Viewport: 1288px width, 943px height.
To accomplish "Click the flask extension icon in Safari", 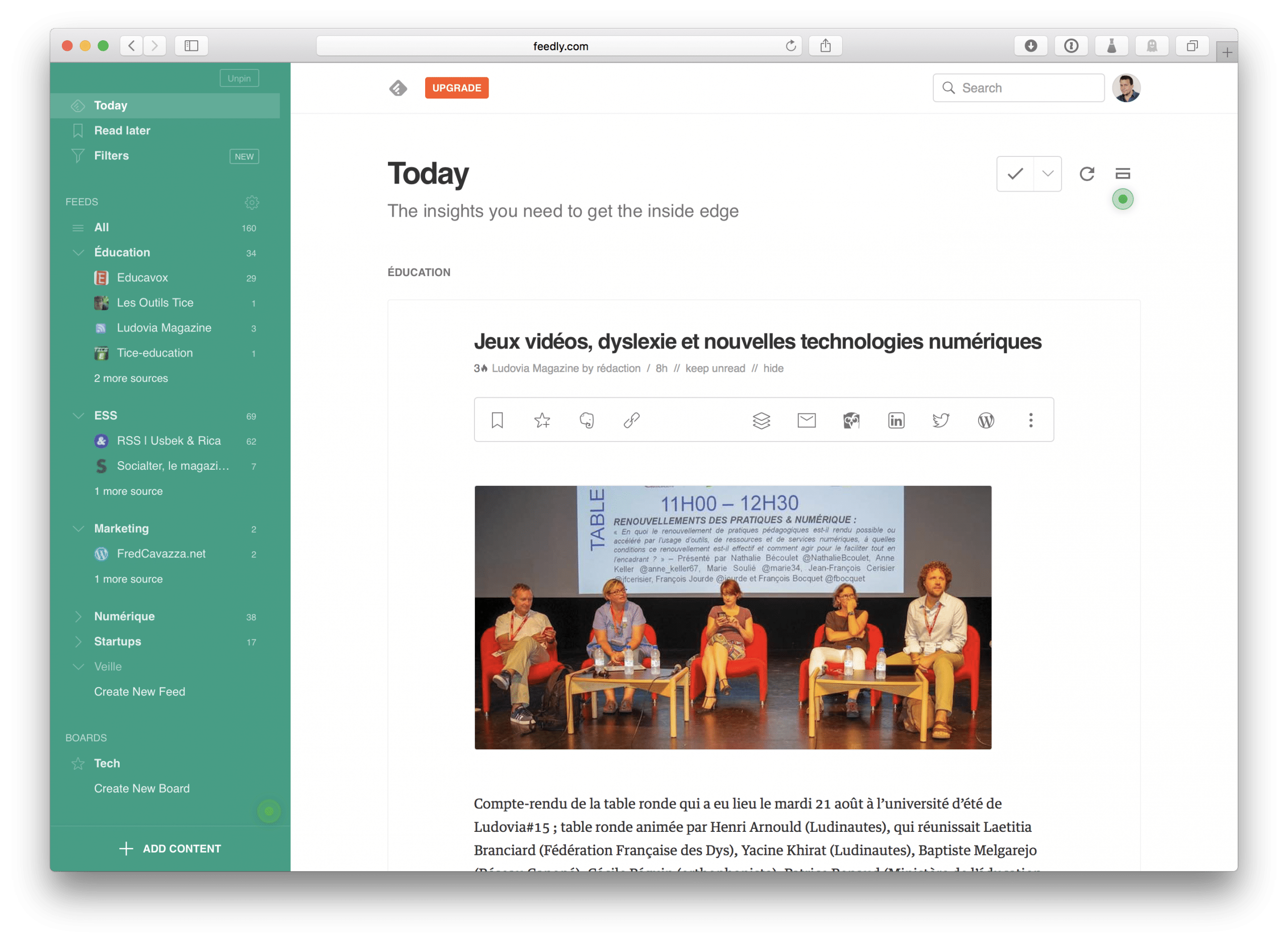I will tap(1111, 46).
